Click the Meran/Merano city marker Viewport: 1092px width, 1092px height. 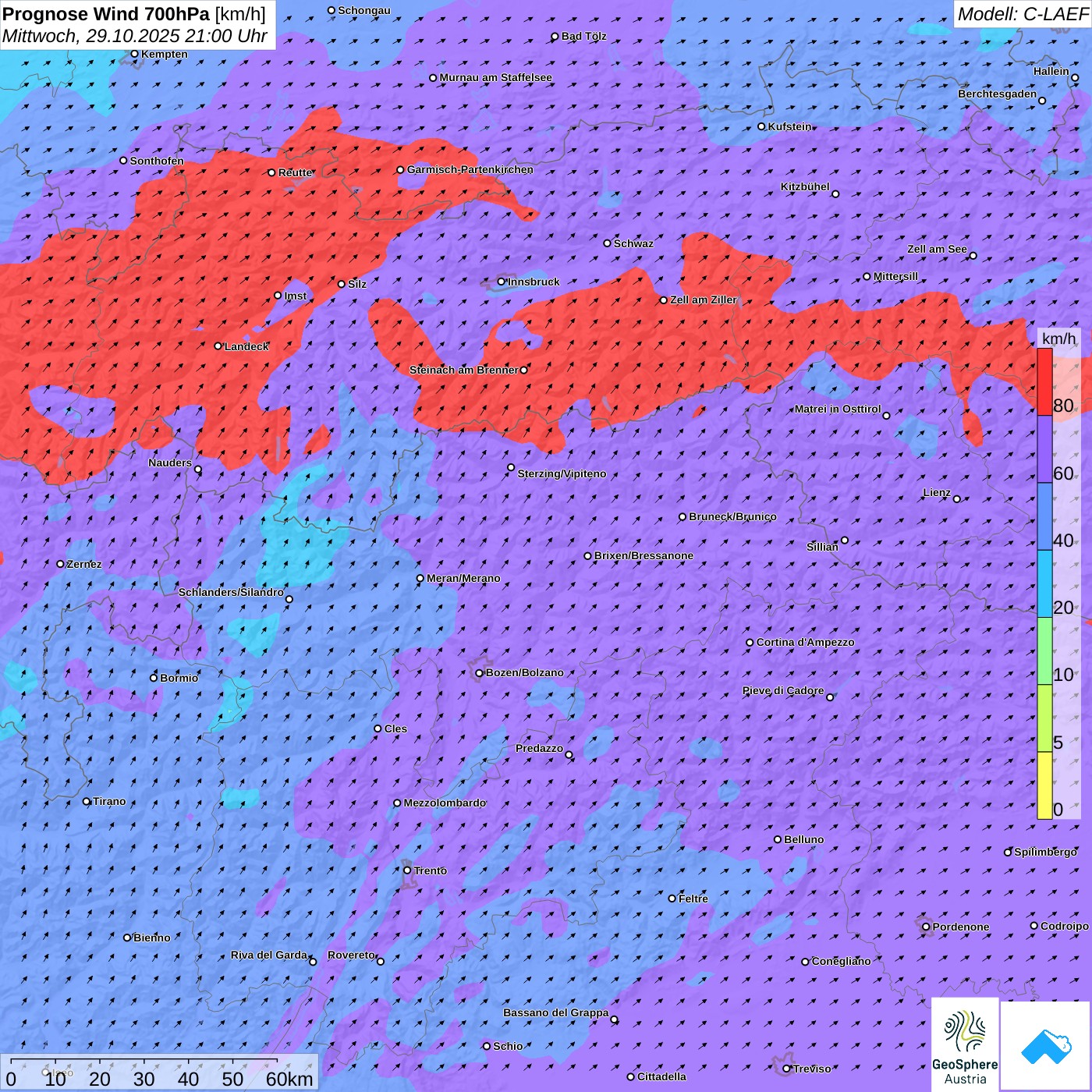420,579
